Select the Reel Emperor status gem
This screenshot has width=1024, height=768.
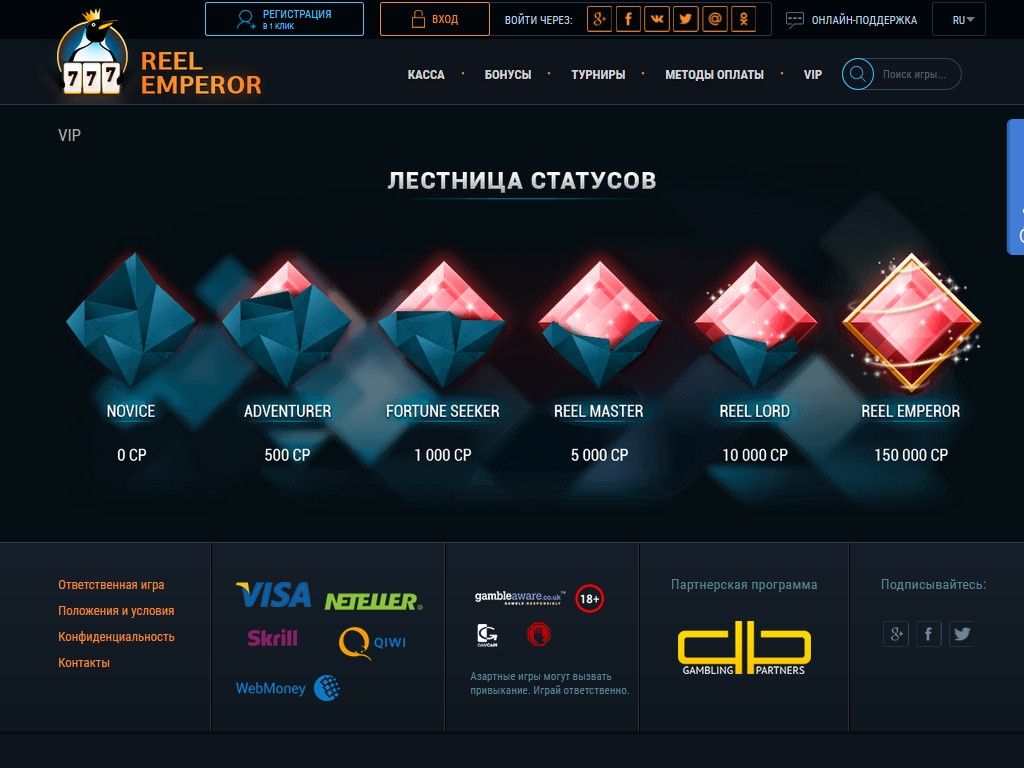(911, 323)
